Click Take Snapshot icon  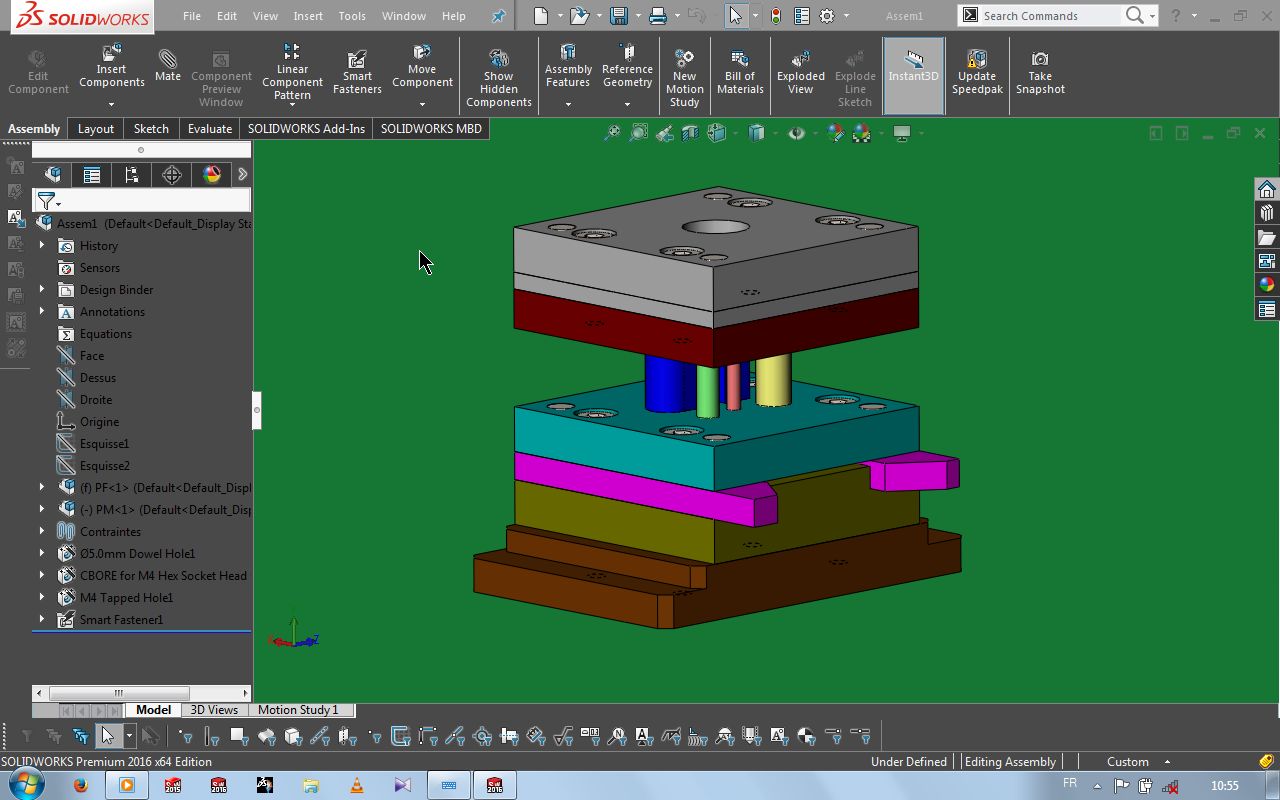click(1040, 74)
